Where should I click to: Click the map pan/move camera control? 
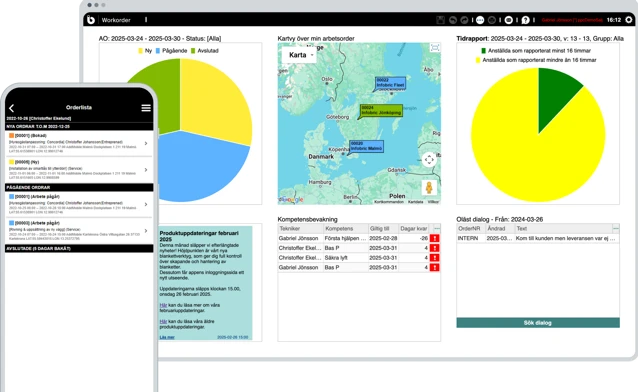429,160
